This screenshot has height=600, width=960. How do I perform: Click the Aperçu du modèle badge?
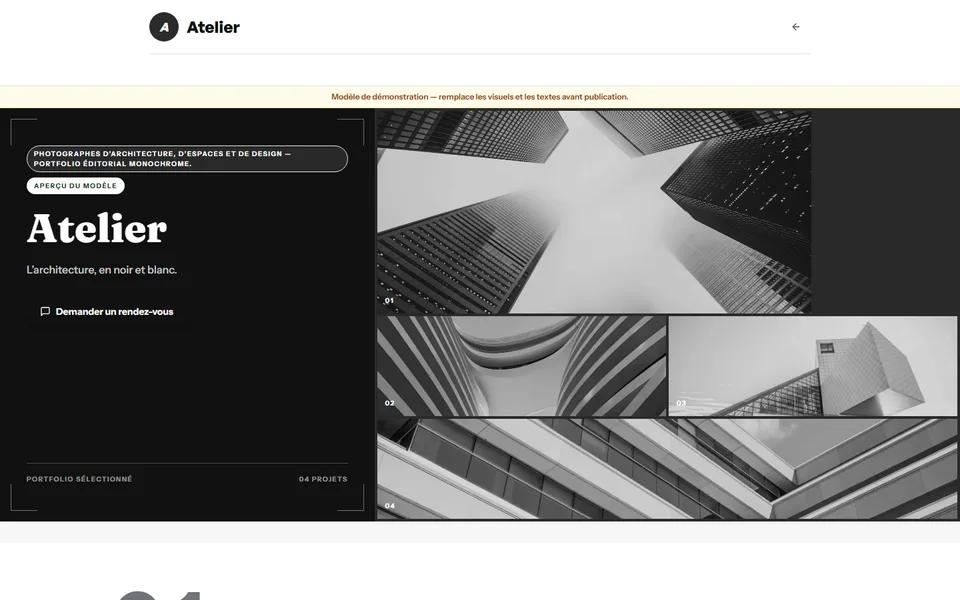coord(75,186)
